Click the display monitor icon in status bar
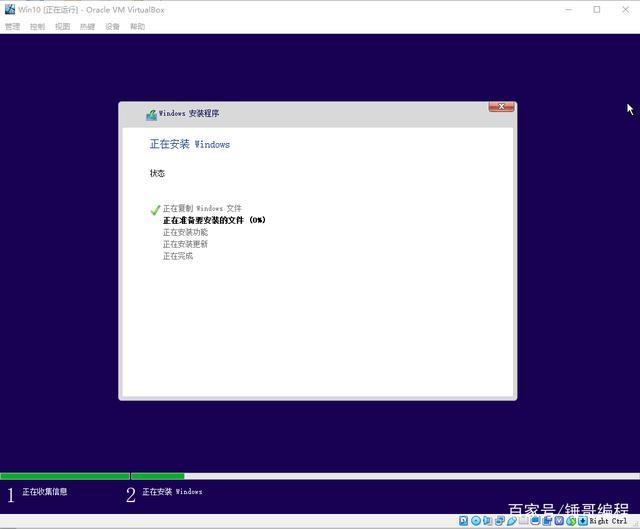Image resolution: width=640 pixels, height=529 pixels. 536,520
